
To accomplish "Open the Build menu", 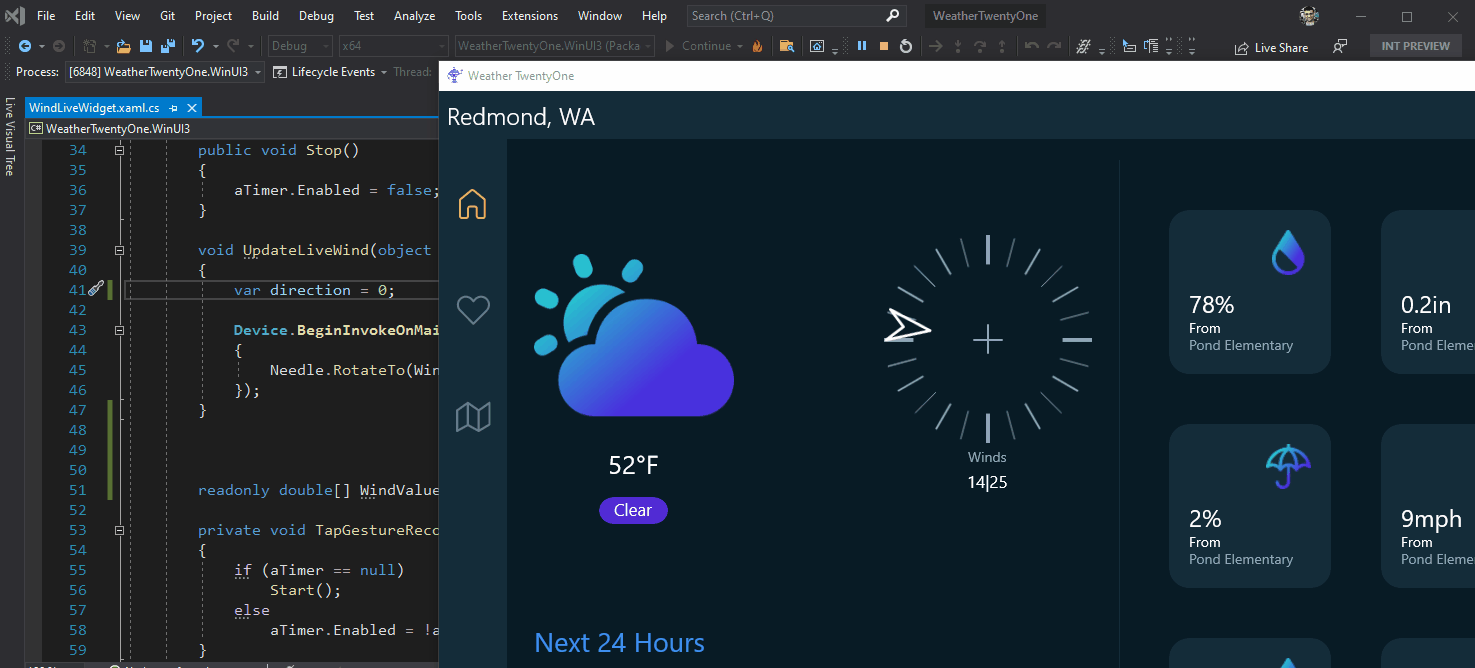I will point(265,16).
